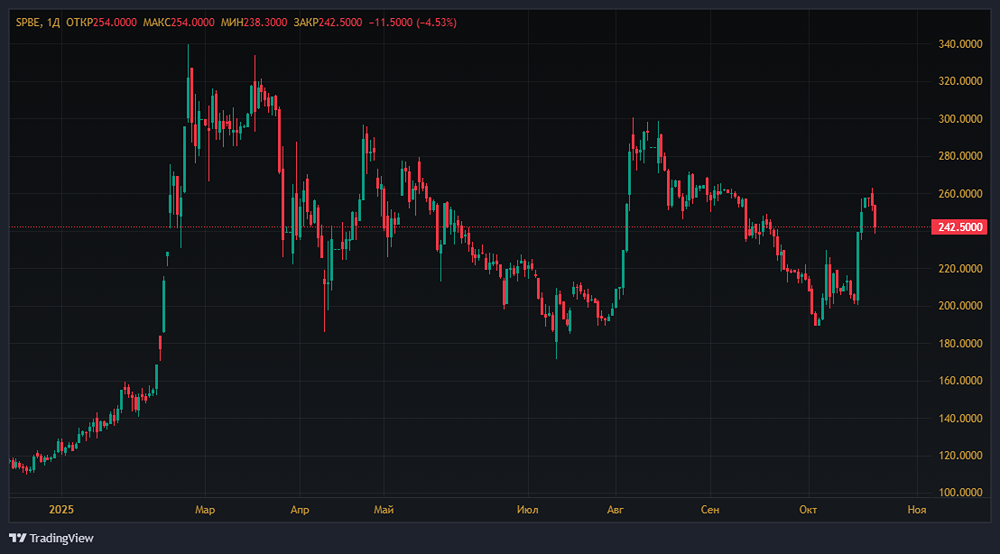1000x554 pixels.
Task: Click the ОТКР 254.0000 open value
Action: 101,22
